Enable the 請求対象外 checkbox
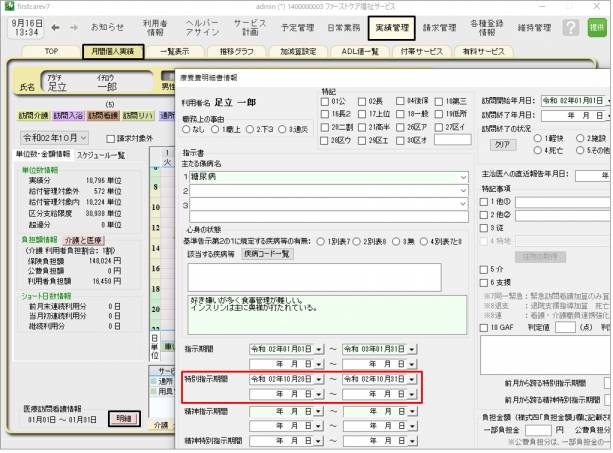The width and height of the screenshot is (613, 453). (x=111, y=138)
